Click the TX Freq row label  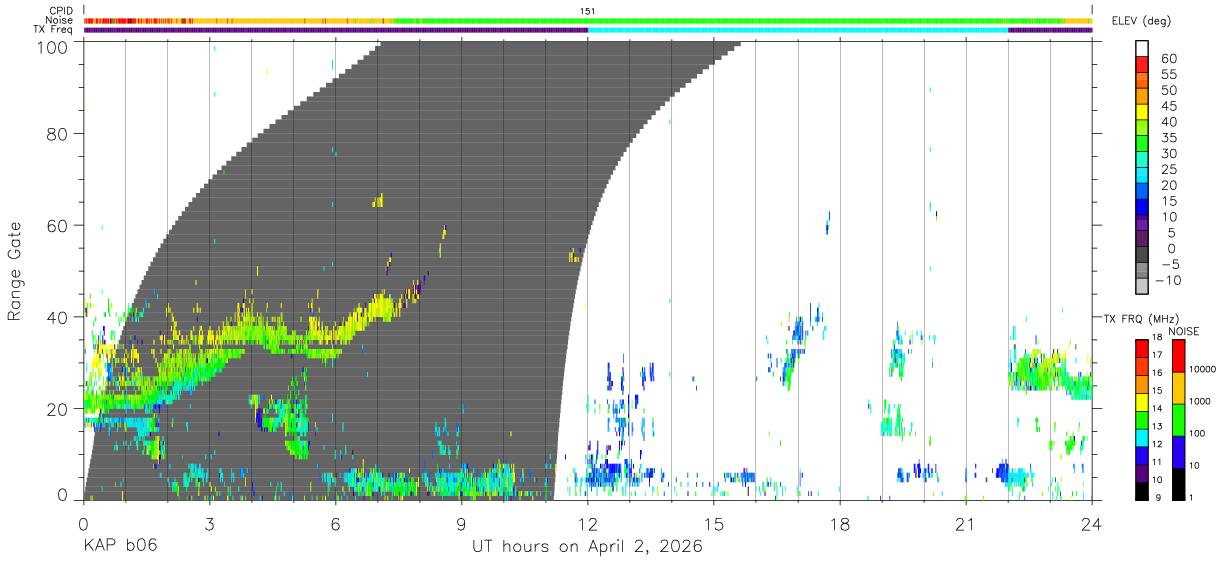coord(53,29)
